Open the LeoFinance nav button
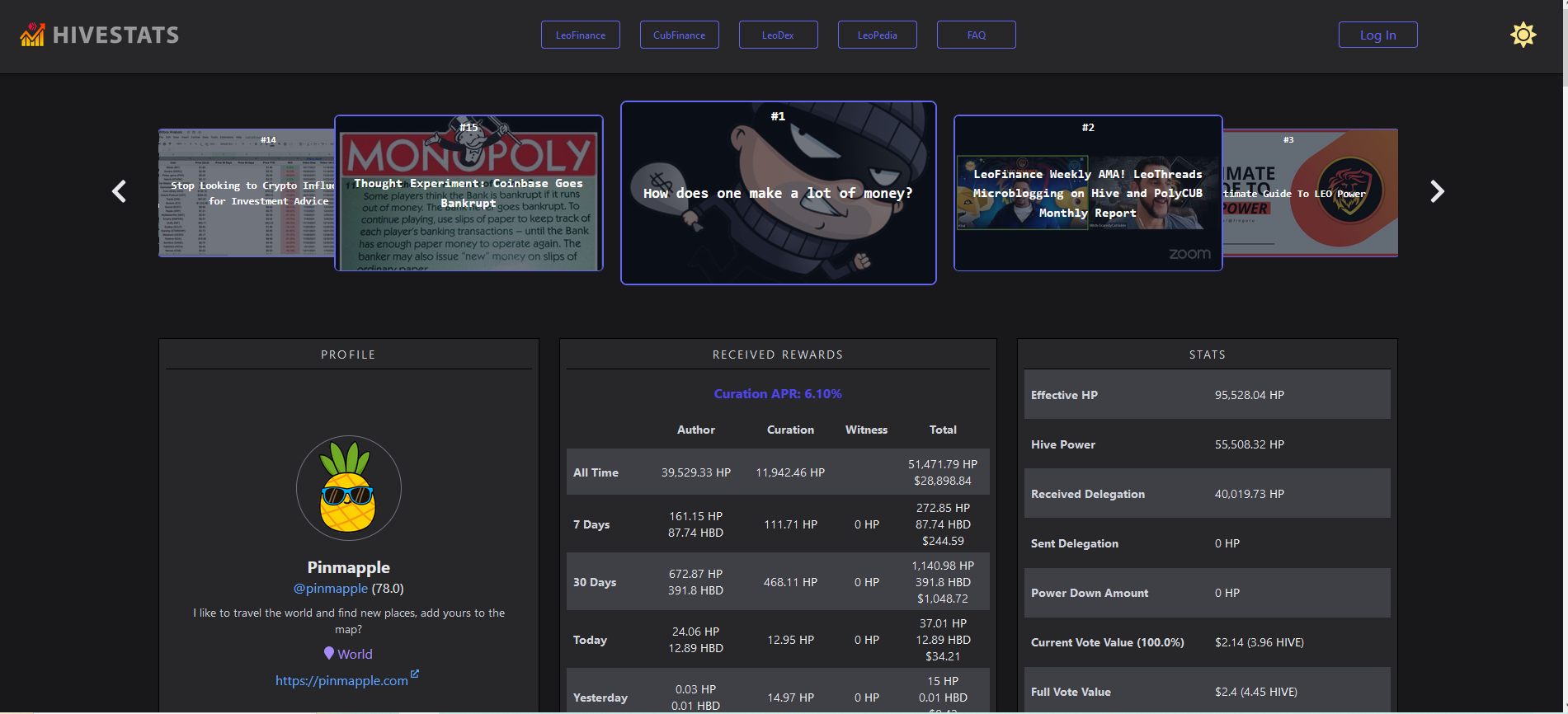Image resolution: width=1568 pixels, height=714 pixels. click(x=581, y=35)
